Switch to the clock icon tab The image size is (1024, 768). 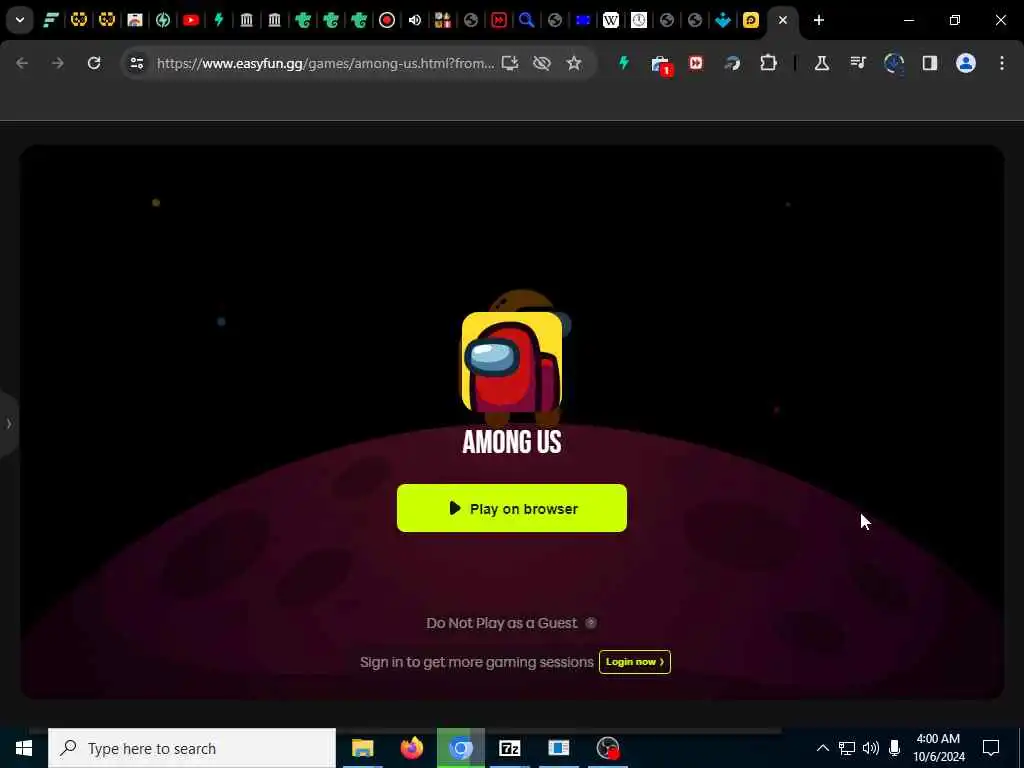coord(639,20)
